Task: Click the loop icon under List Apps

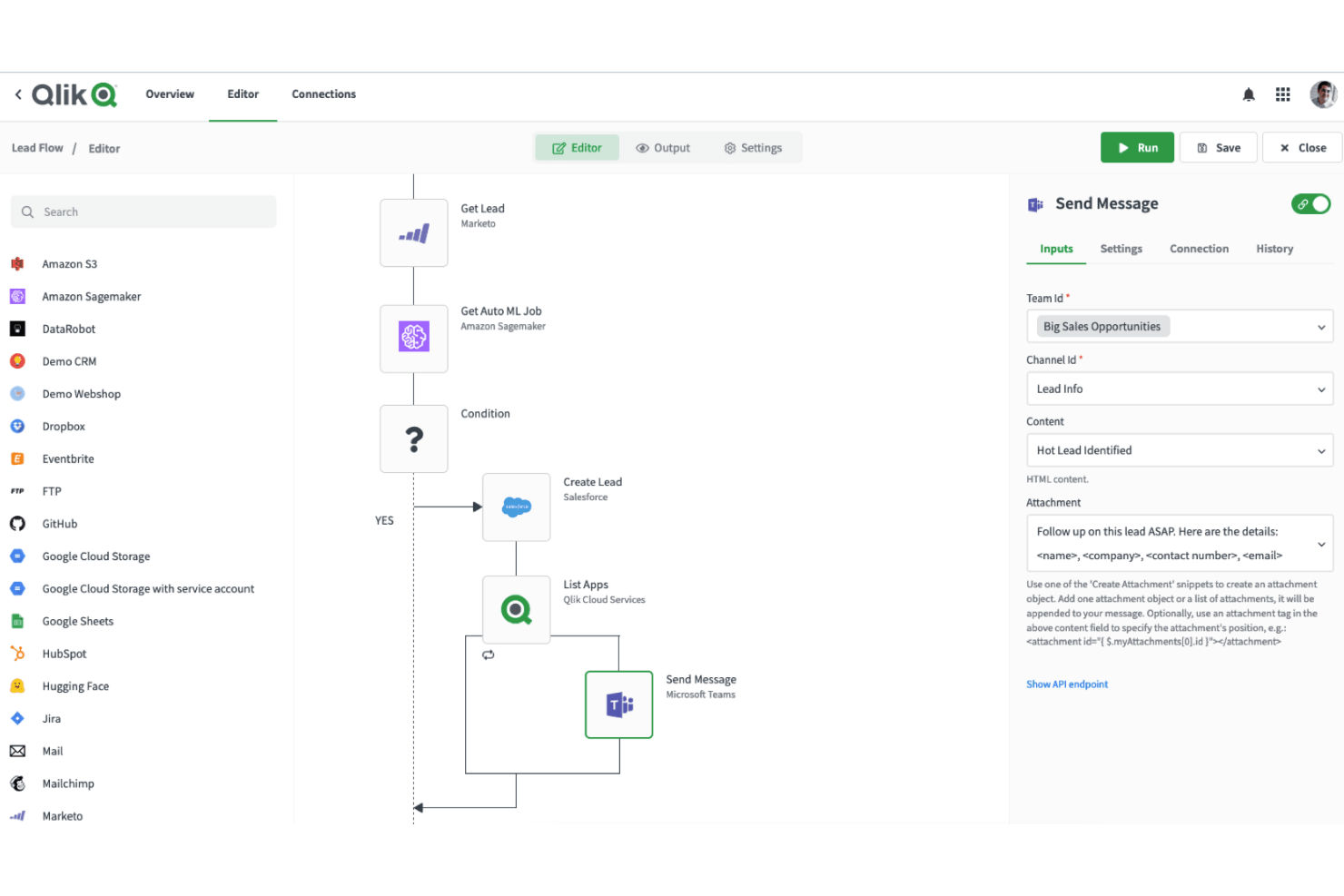Action: 489,655
